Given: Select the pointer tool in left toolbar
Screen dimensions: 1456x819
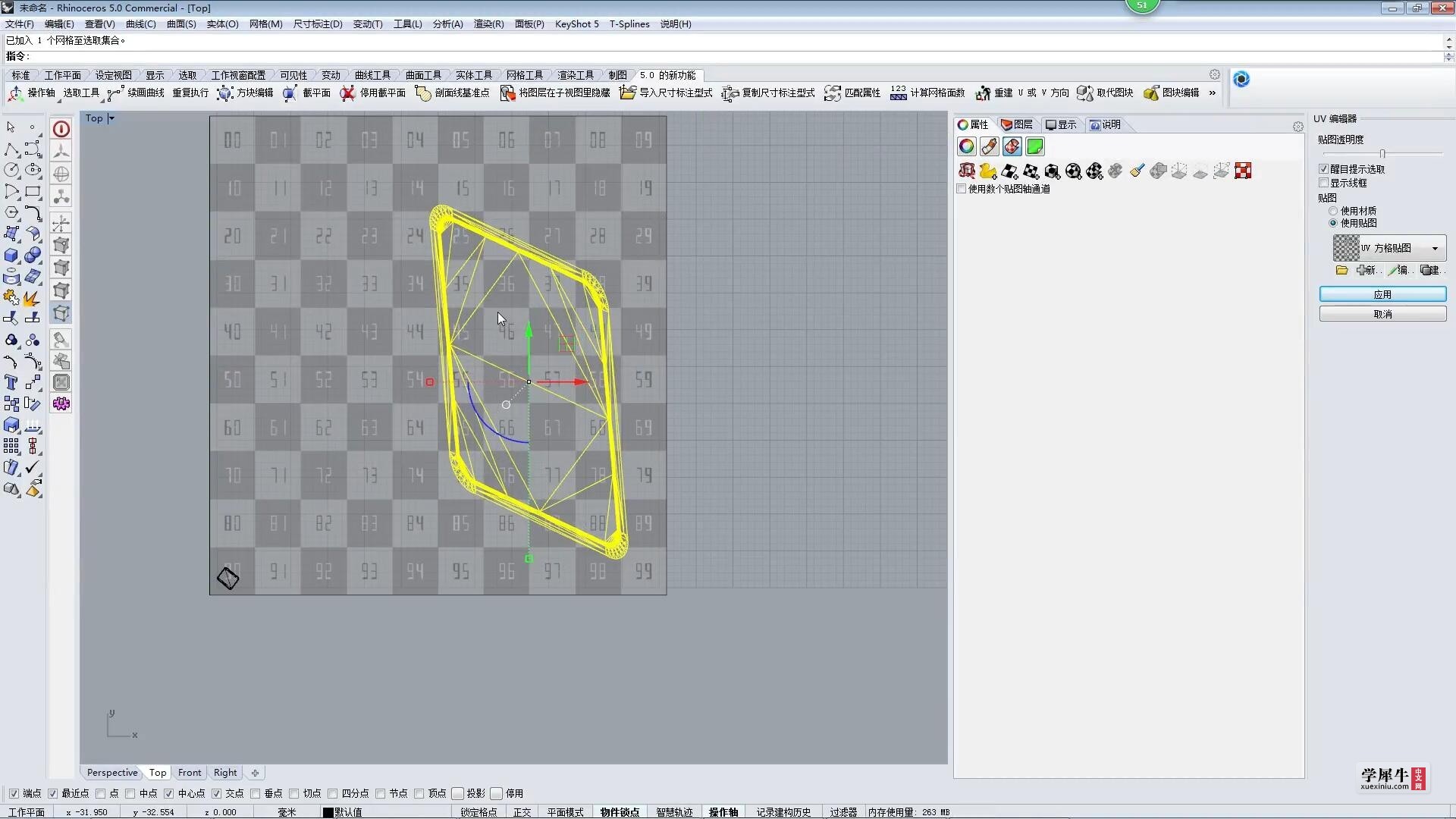Looking at the screenshot, I should point(11,127).
